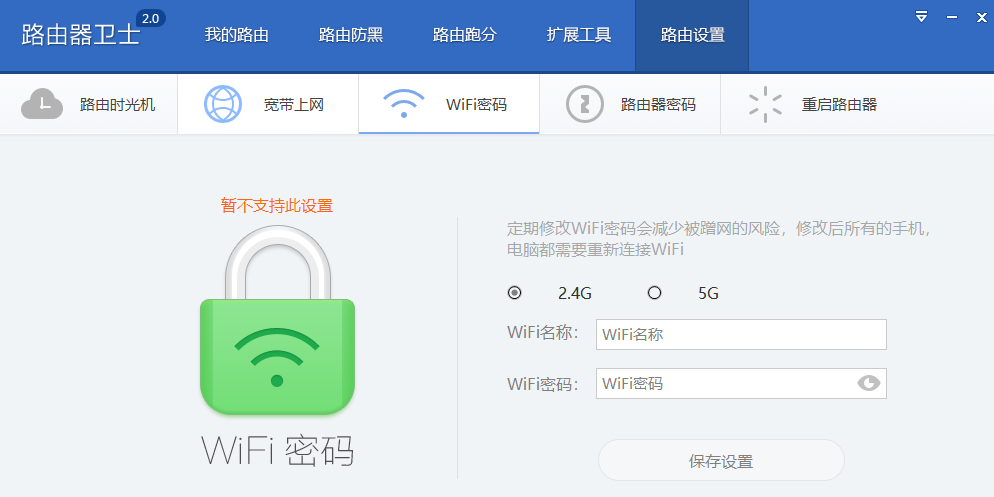Open the title bar dropdown menu arrow
994x497 pixels.
(x=922, y=17)
